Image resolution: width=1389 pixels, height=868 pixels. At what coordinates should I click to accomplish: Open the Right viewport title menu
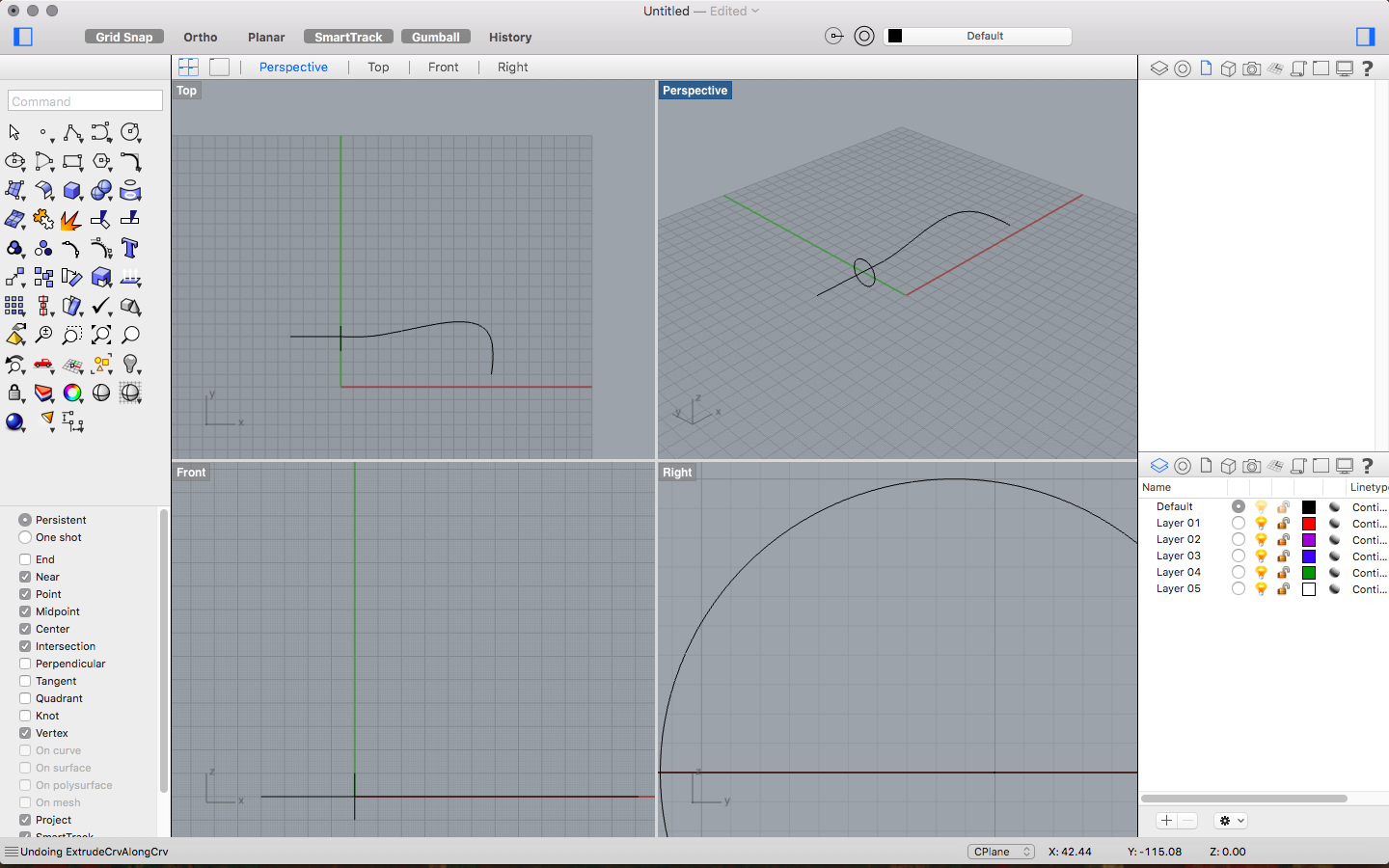(x=677, y=473)
